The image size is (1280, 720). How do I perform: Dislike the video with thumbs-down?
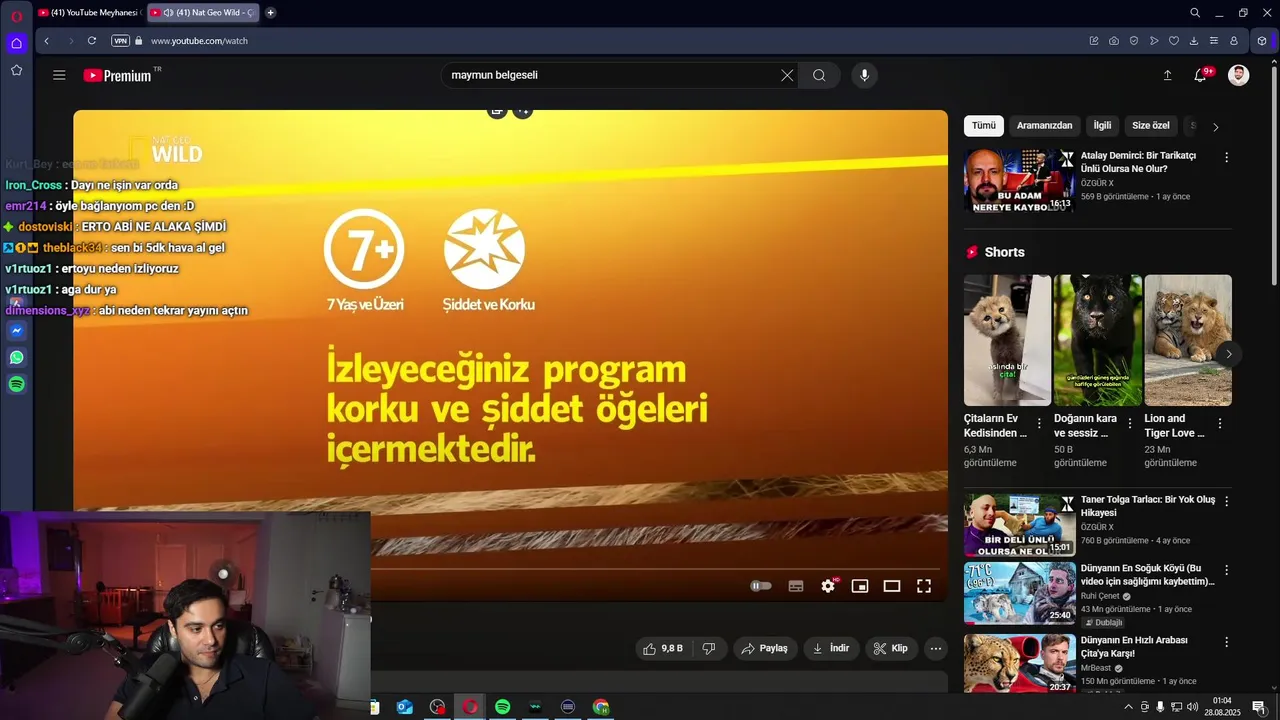point(709,648)
